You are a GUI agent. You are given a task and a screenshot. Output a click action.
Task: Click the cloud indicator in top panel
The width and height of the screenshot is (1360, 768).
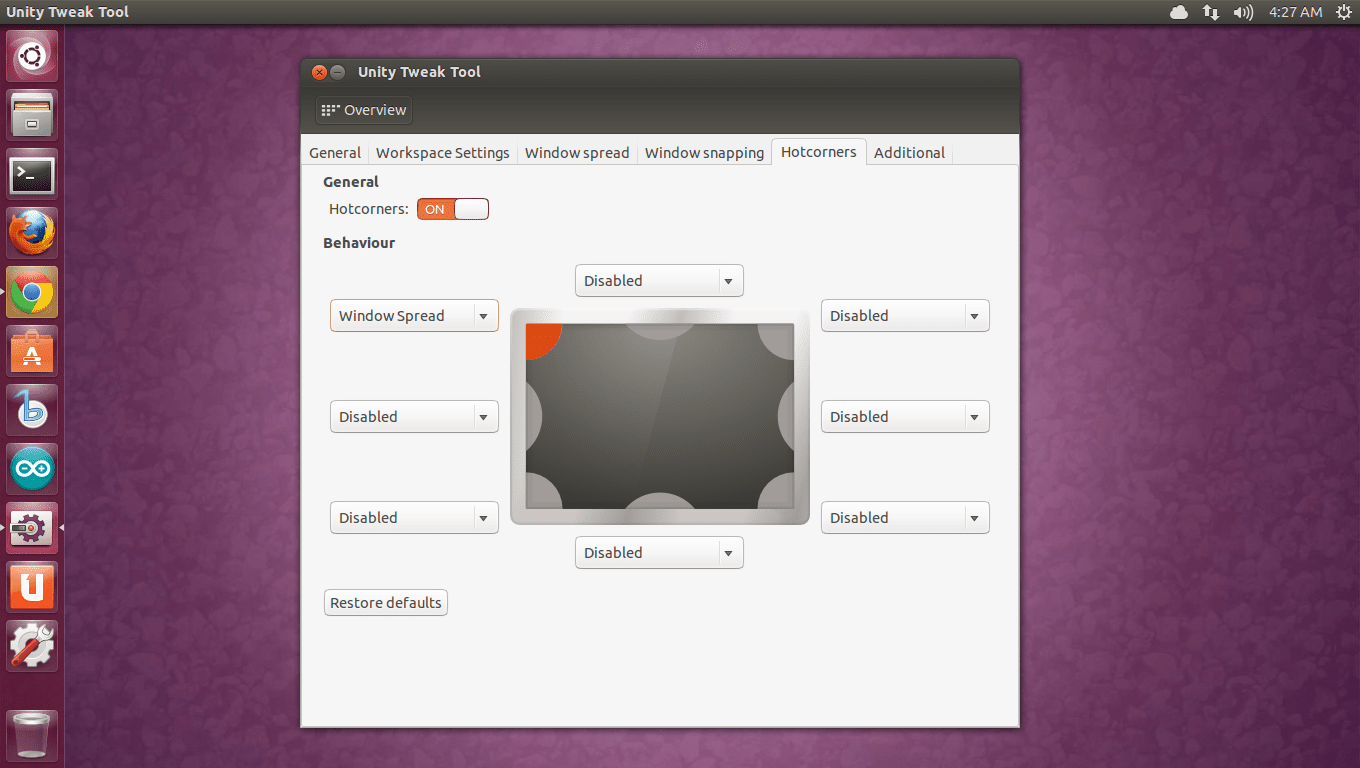1179,12
